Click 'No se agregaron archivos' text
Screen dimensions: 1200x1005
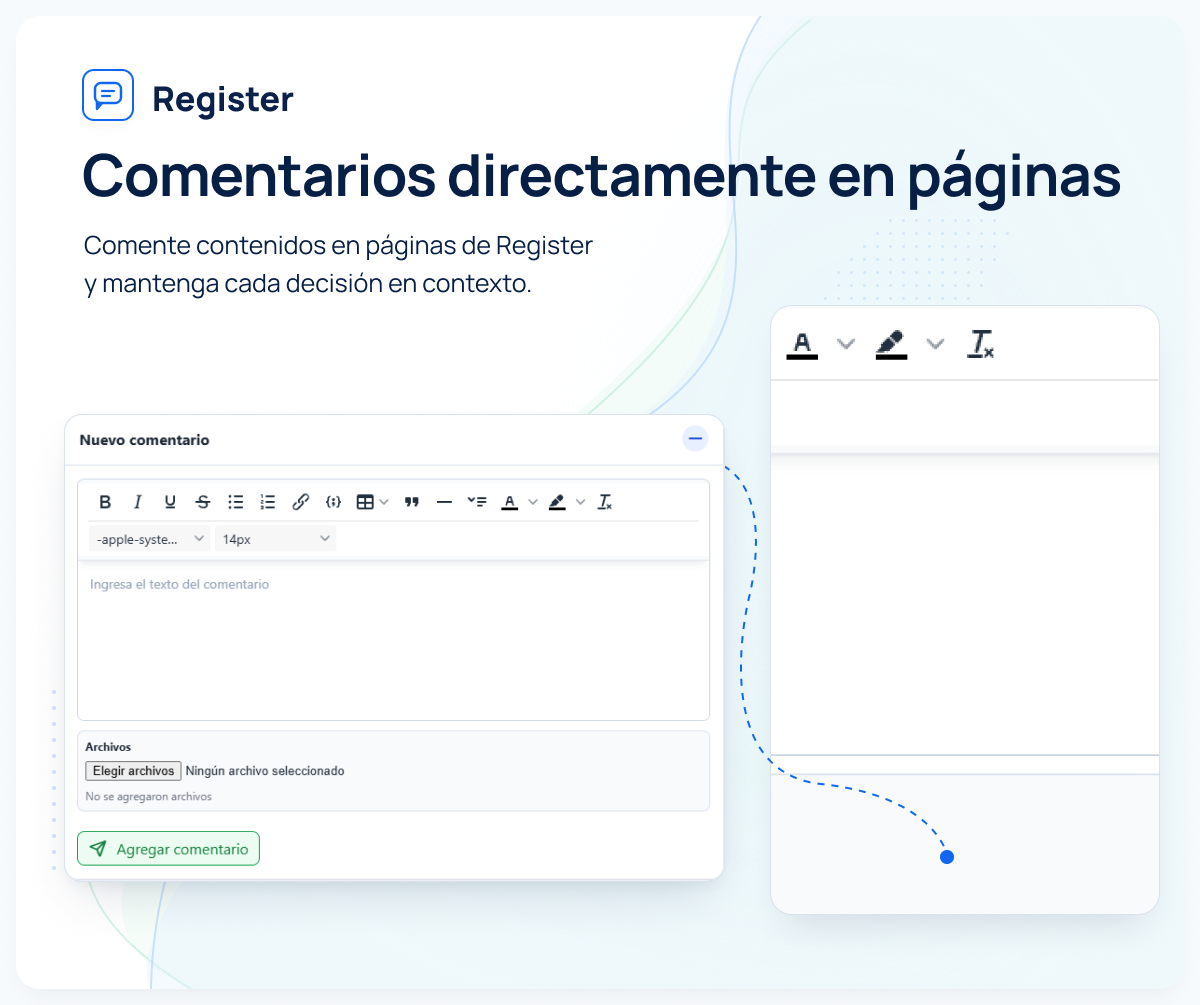click(149, 797)
